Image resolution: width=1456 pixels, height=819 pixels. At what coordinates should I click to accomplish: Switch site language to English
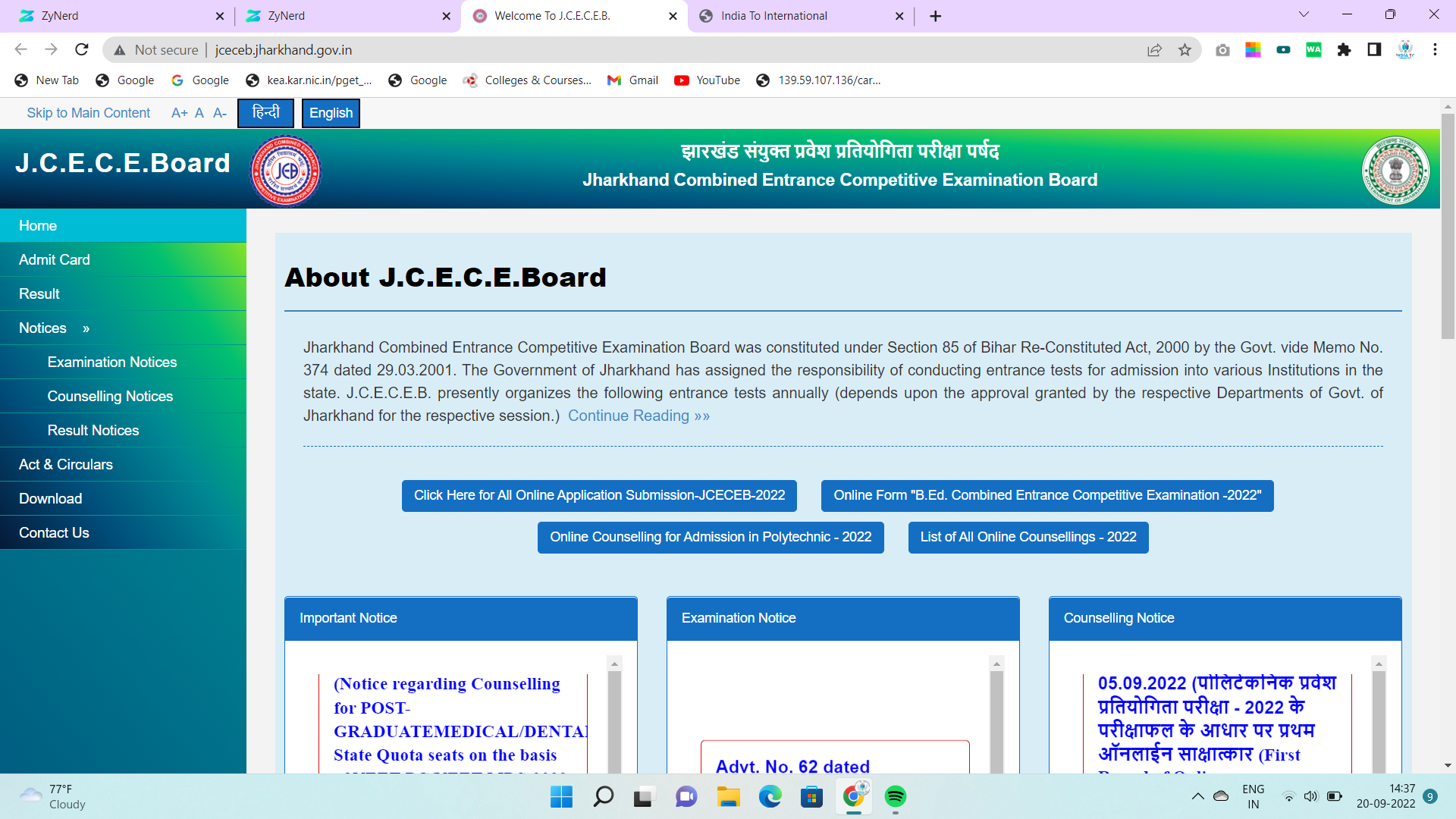pyautogui.click(x=331, y=113)
